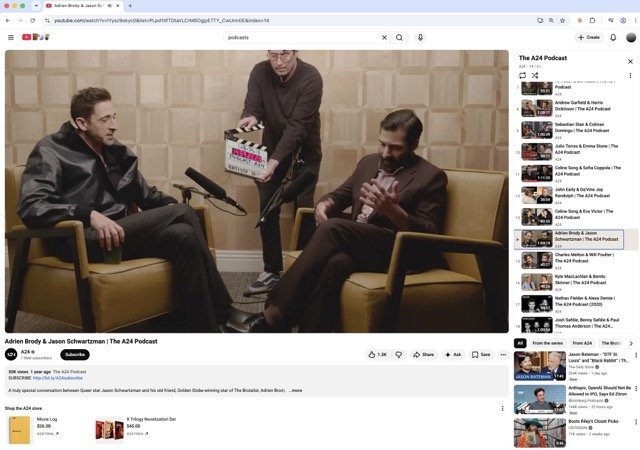Viewport: 640px width, 450px height.
Task: Expand description with ...more
Action: pos(296,390)
